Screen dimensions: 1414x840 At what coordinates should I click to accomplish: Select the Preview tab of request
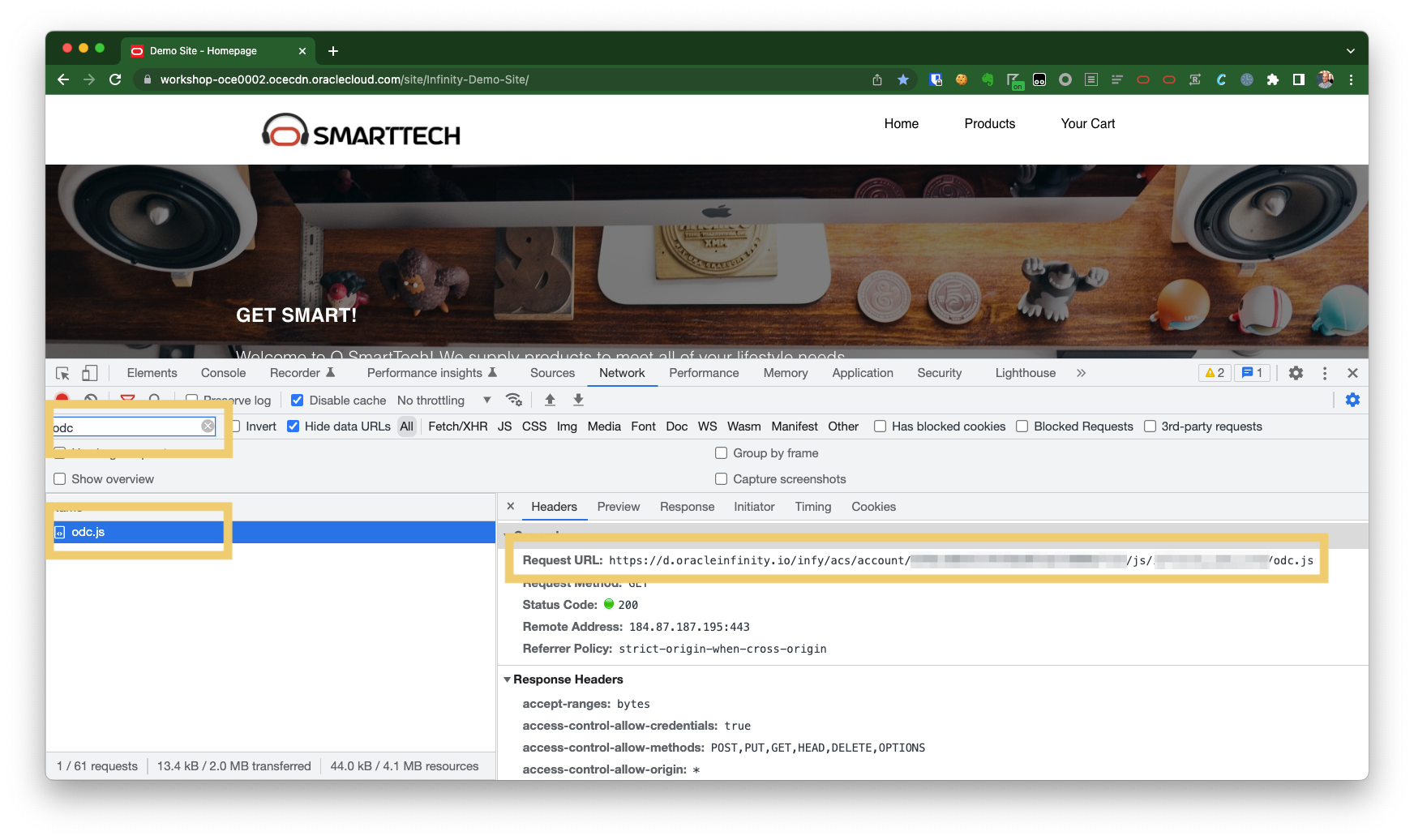(x=619, y=507)
